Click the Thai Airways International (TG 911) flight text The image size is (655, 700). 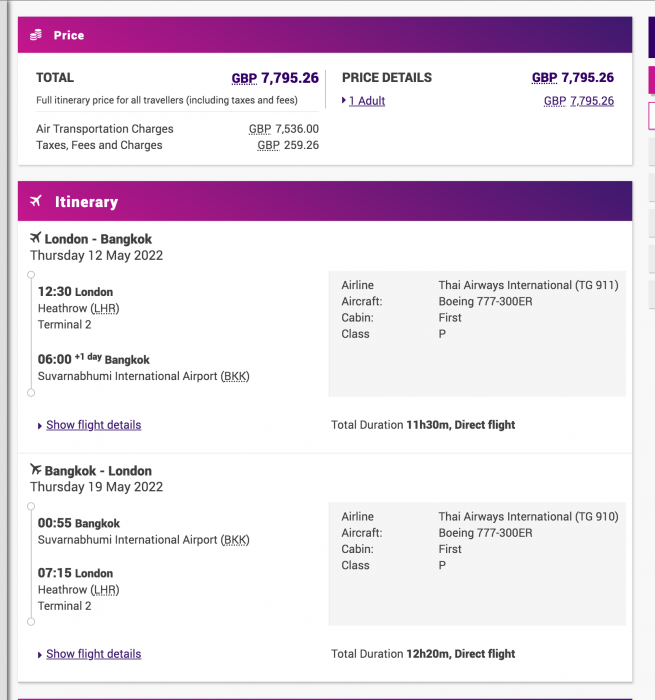click(x=528, y=285)
